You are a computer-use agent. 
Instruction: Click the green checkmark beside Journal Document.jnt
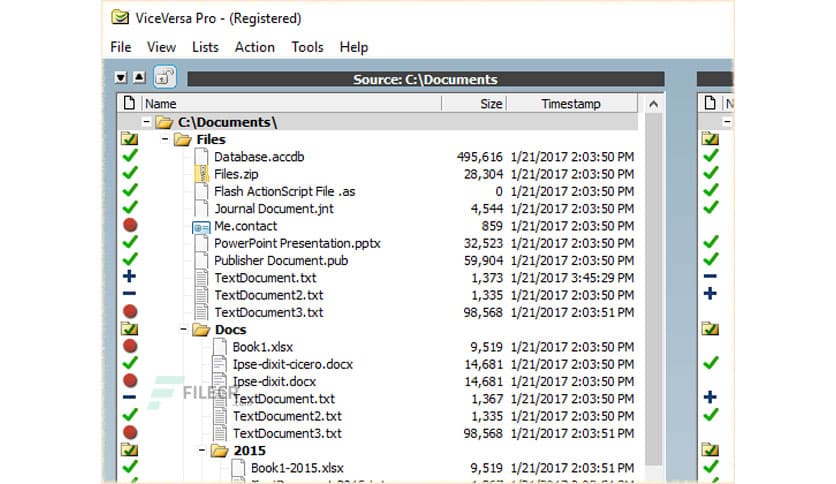coord(130,207)
